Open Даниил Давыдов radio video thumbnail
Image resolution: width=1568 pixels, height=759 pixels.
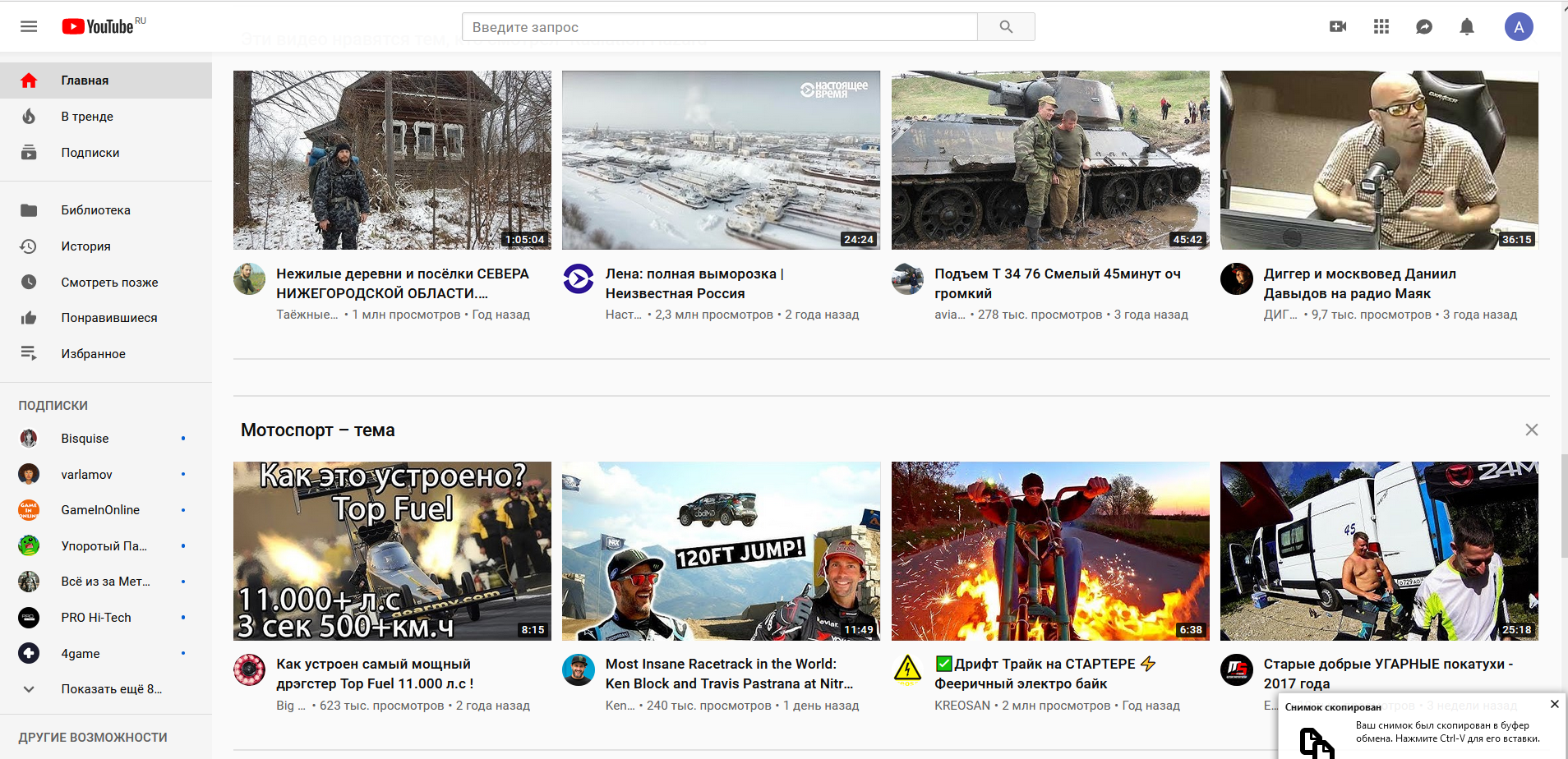coord(1379,160)
